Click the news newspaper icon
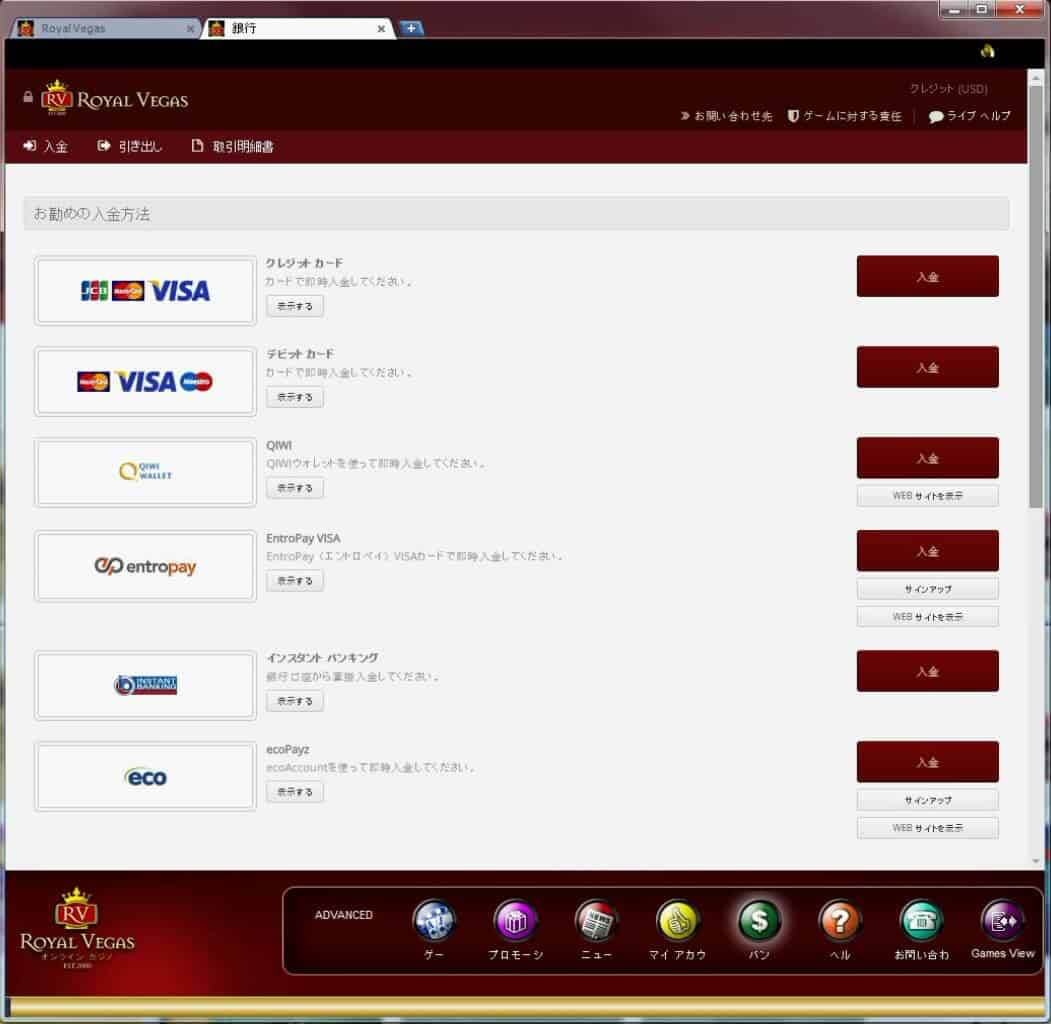1051x1024 pixels. tap(596, 921)
